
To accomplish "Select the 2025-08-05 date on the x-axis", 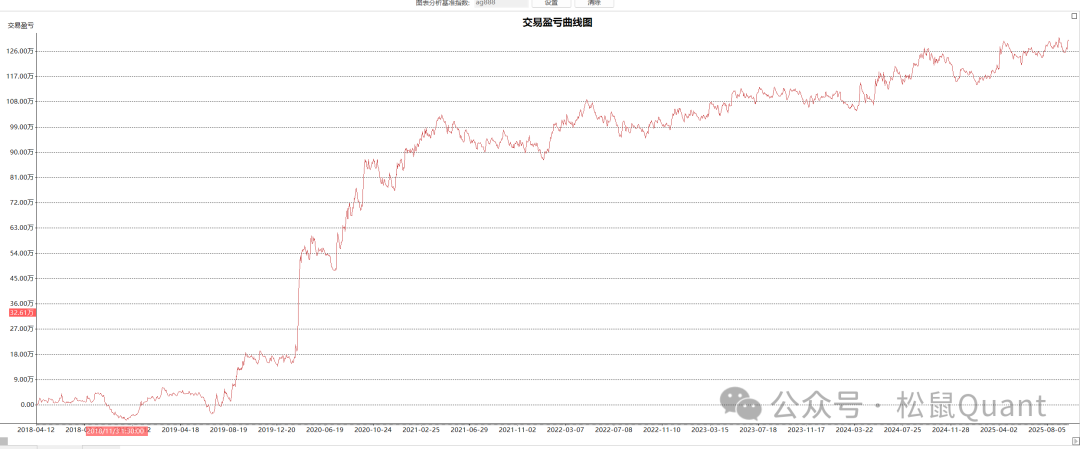I will coord(1050,429).
